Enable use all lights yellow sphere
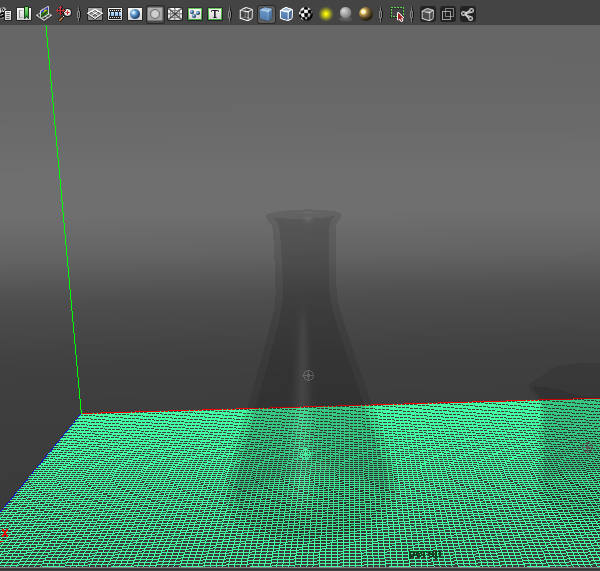 326,14
